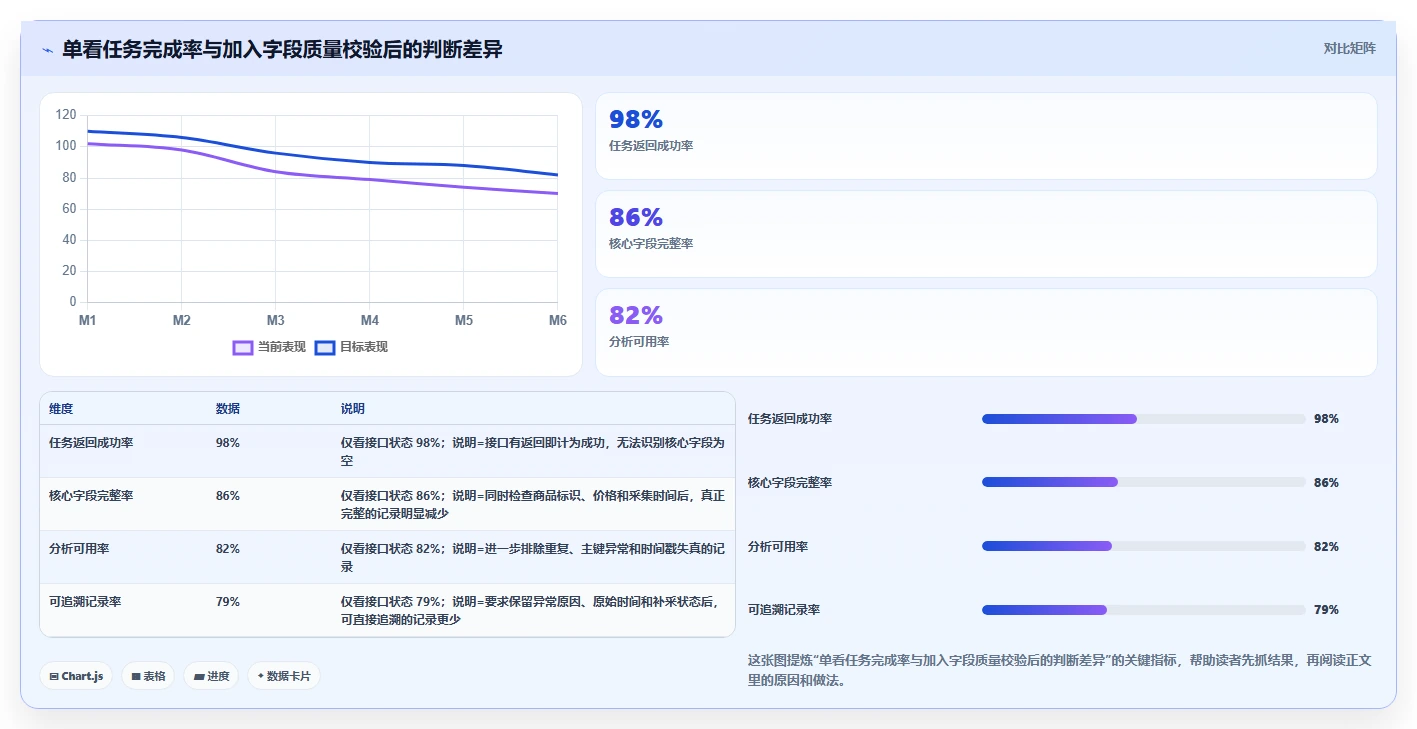Click the 79% cell in the table
This screenshot has height=729, width=1417.
coord(228,601)
